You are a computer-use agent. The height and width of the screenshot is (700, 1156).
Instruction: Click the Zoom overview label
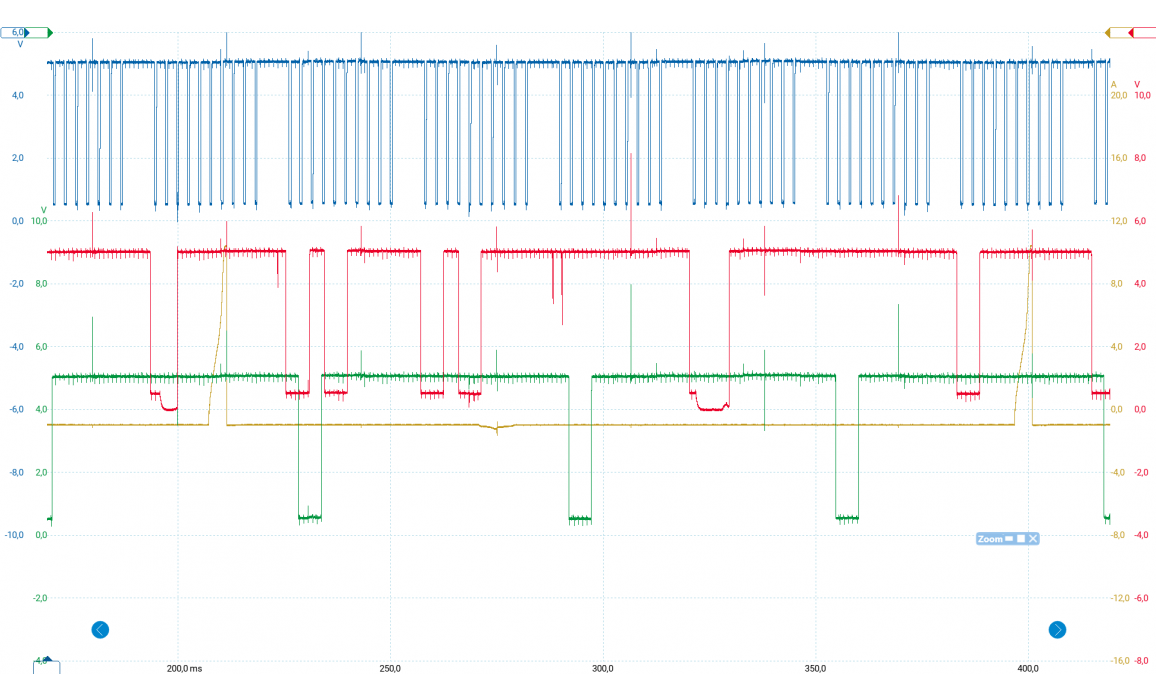point(989,539)
